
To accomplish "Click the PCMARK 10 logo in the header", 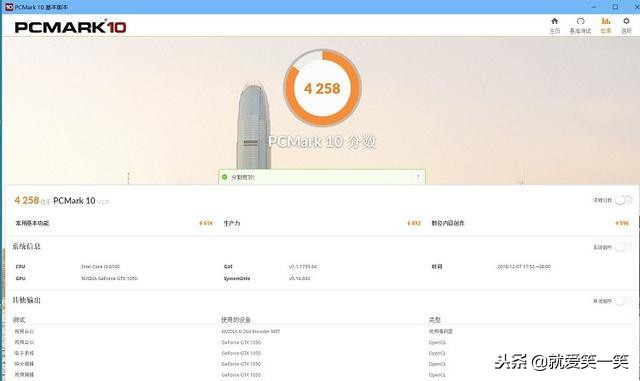I will click(x=70, y=27).
